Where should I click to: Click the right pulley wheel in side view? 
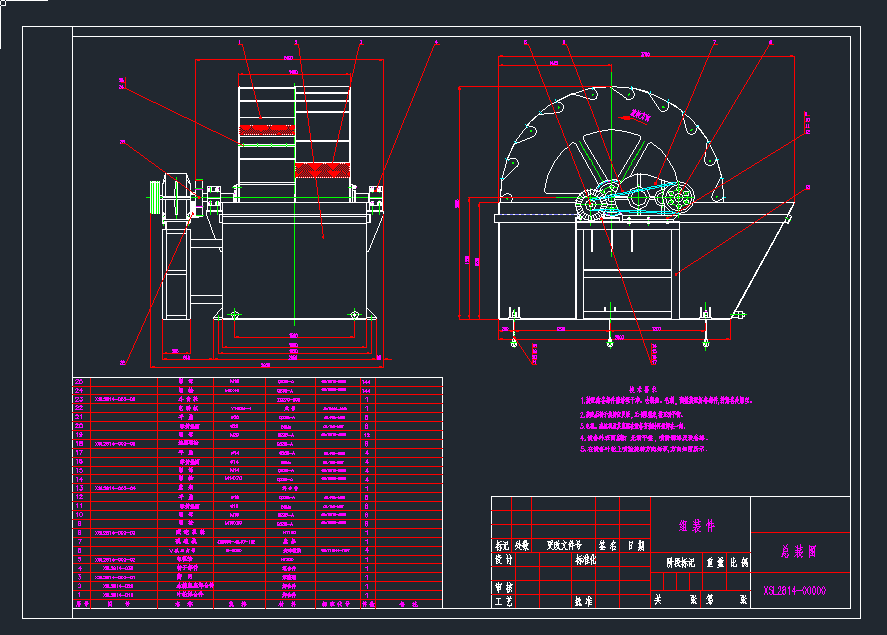pos(680,199)
